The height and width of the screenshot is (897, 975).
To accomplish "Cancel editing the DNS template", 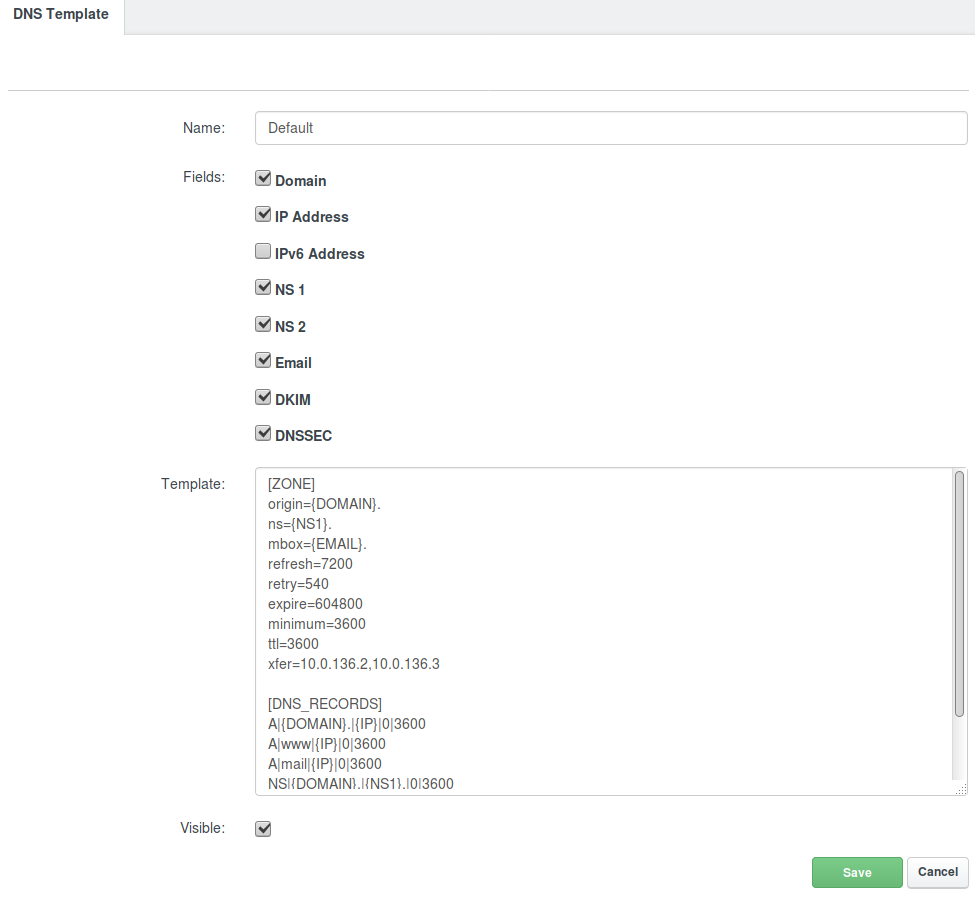I will [938, 872].
